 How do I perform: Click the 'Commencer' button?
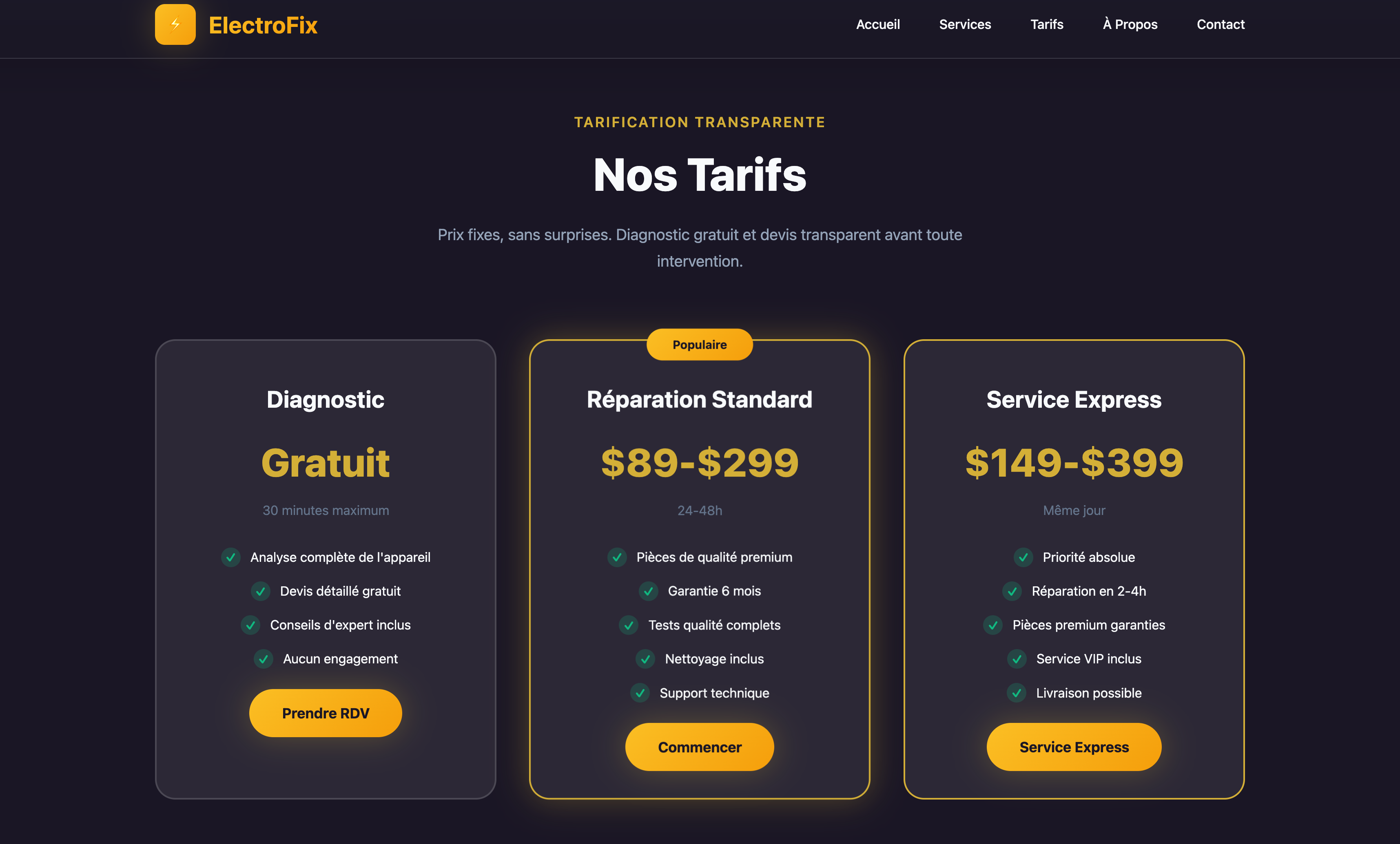tap(700, 747)
